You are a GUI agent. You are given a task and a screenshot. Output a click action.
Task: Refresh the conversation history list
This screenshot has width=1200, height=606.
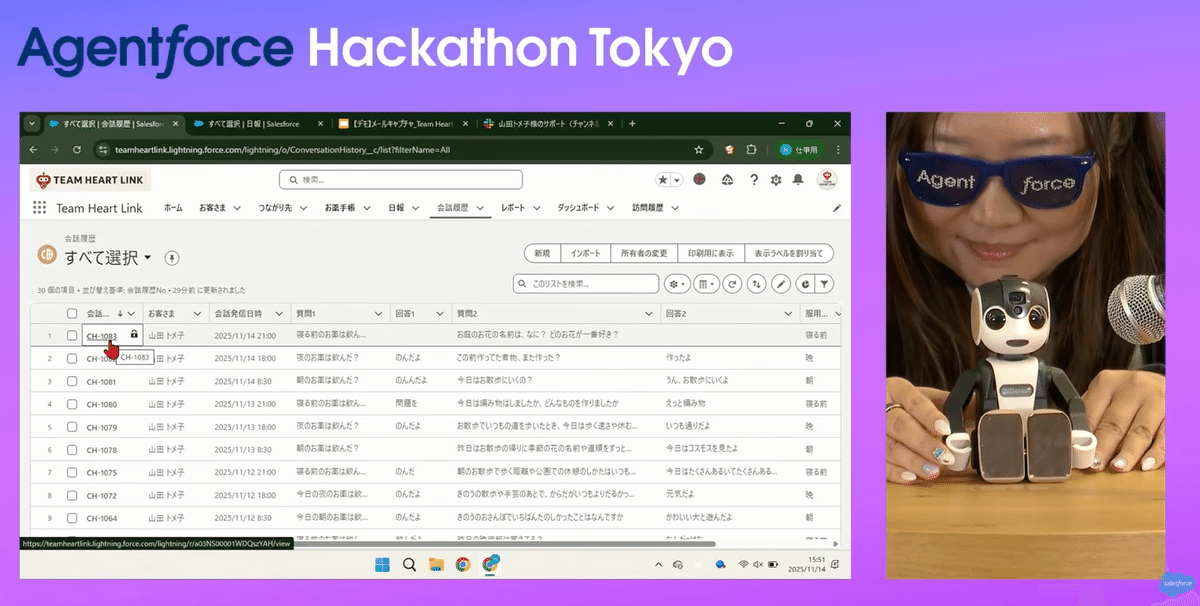click(733, 283)
